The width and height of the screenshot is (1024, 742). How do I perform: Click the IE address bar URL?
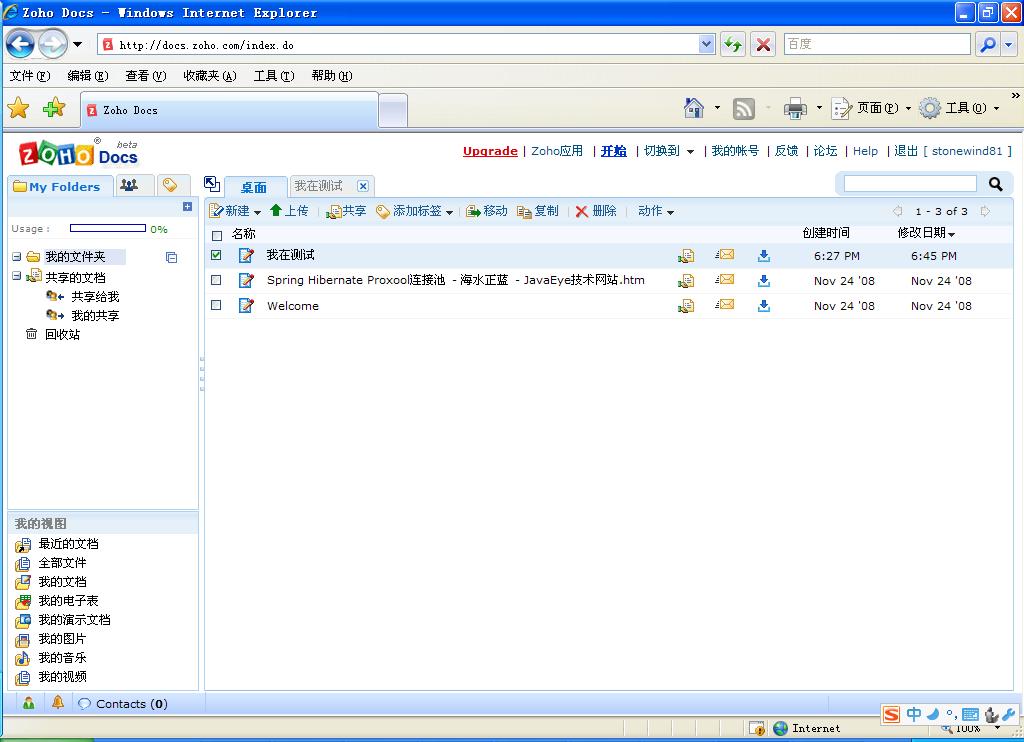click(206, 45)
